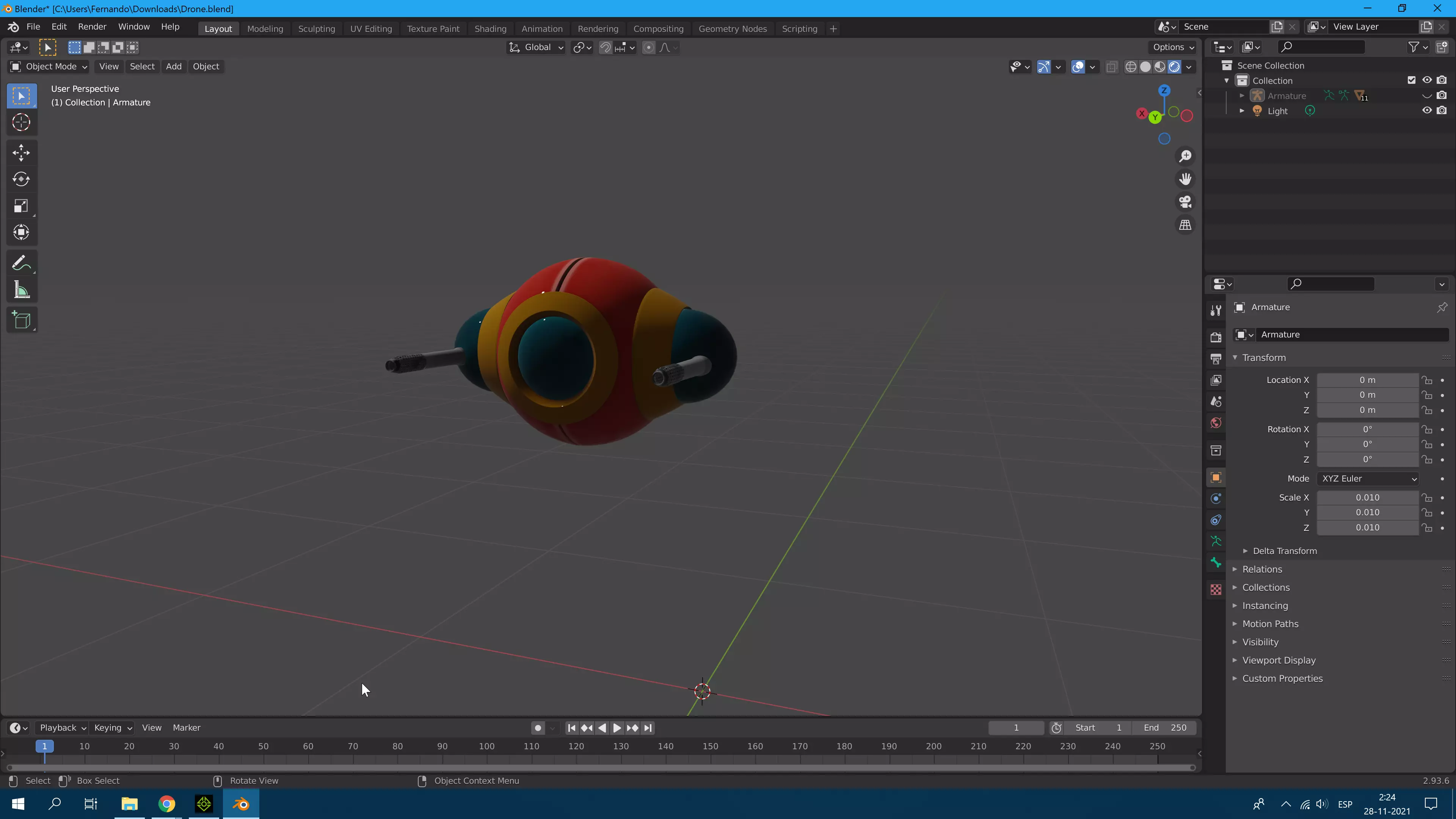Hide the Light object in viewport
Viewport: 1456px width, 819px height.
[x=1426, y=111]
